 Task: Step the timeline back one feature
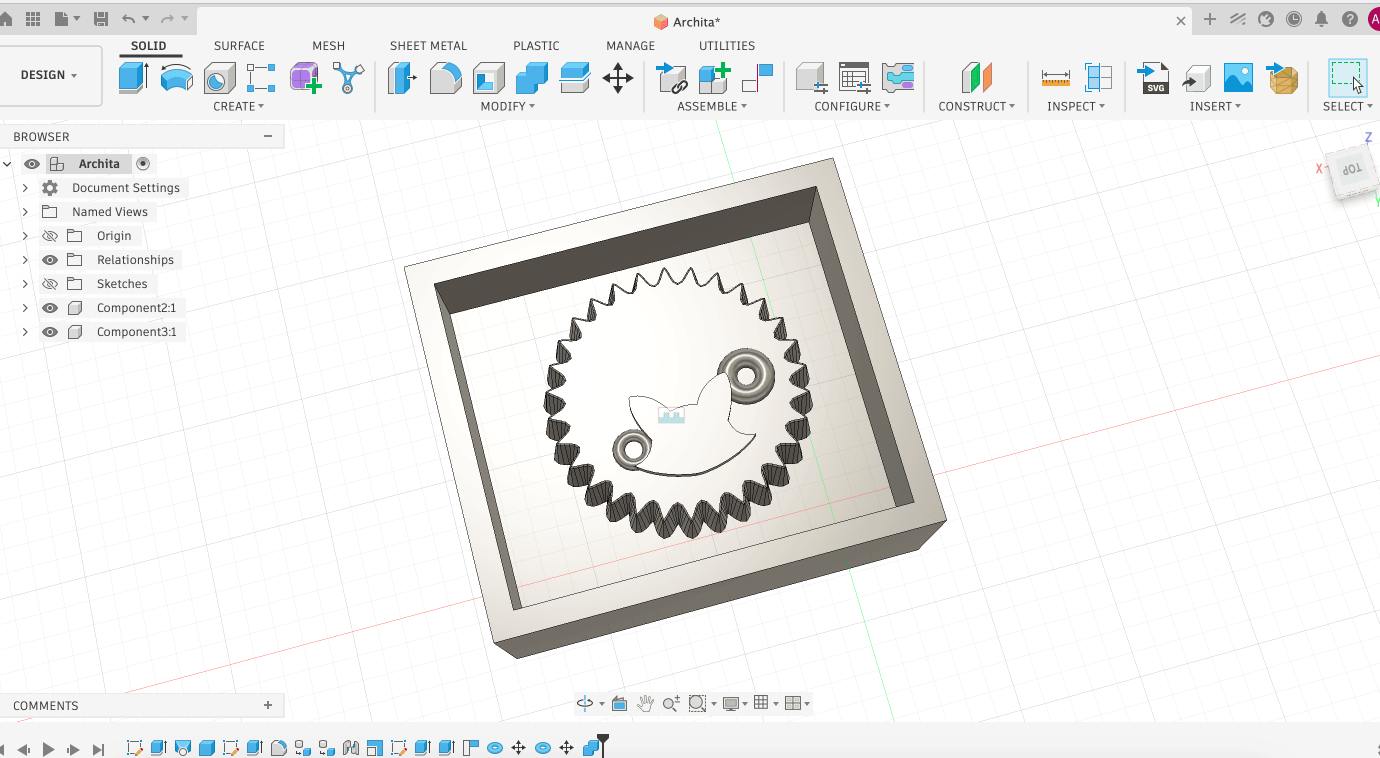(23, 749)
